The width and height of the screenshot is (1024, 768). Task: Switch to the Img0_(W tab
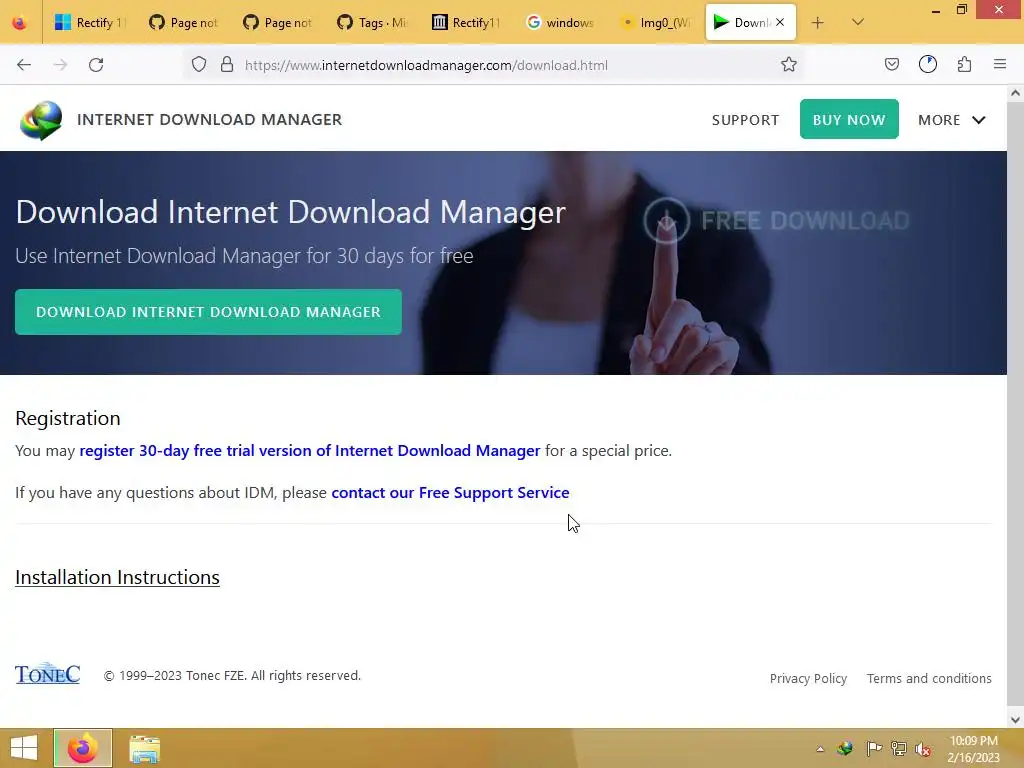coord(654,23)
